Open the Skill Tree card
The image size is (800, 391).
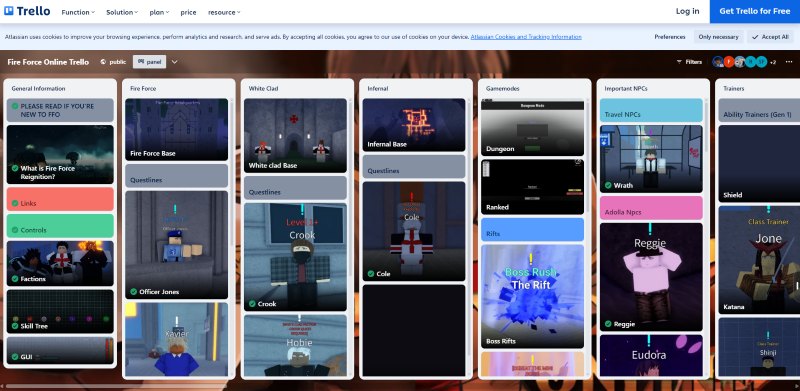(x=60, y=311)
